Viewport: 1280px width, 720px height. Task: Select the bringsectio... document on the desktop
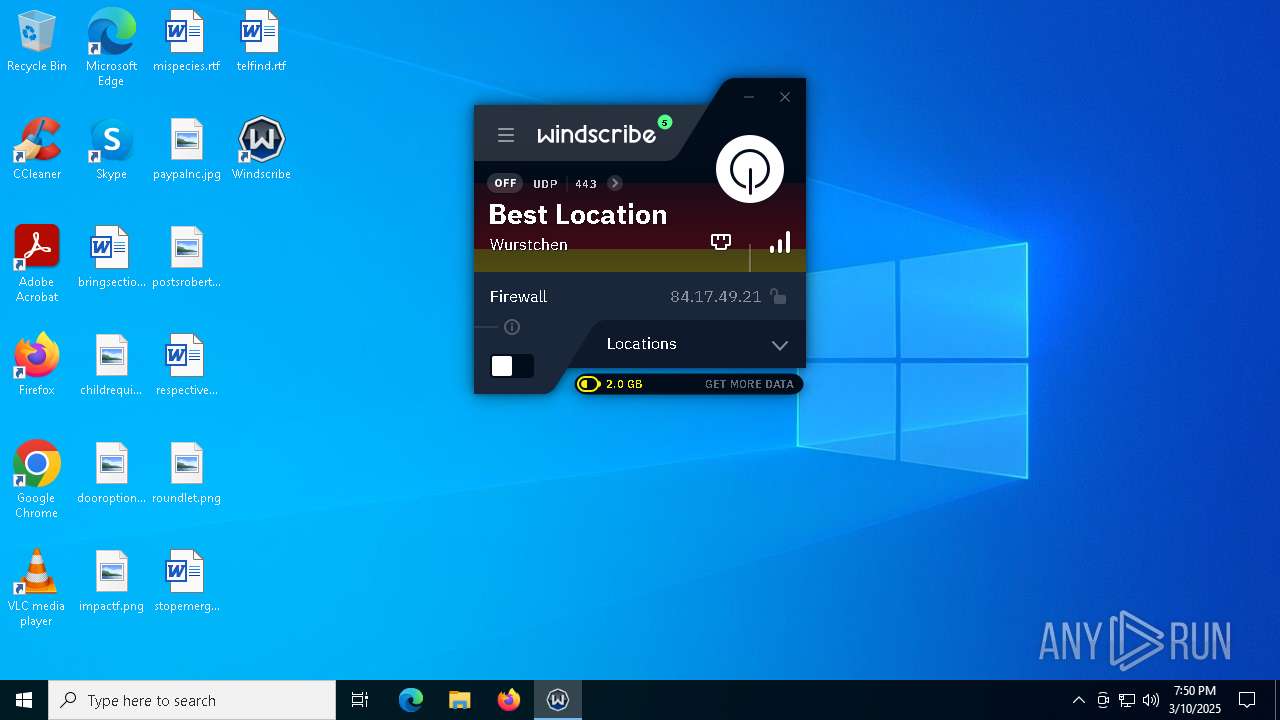coord(111,258)
